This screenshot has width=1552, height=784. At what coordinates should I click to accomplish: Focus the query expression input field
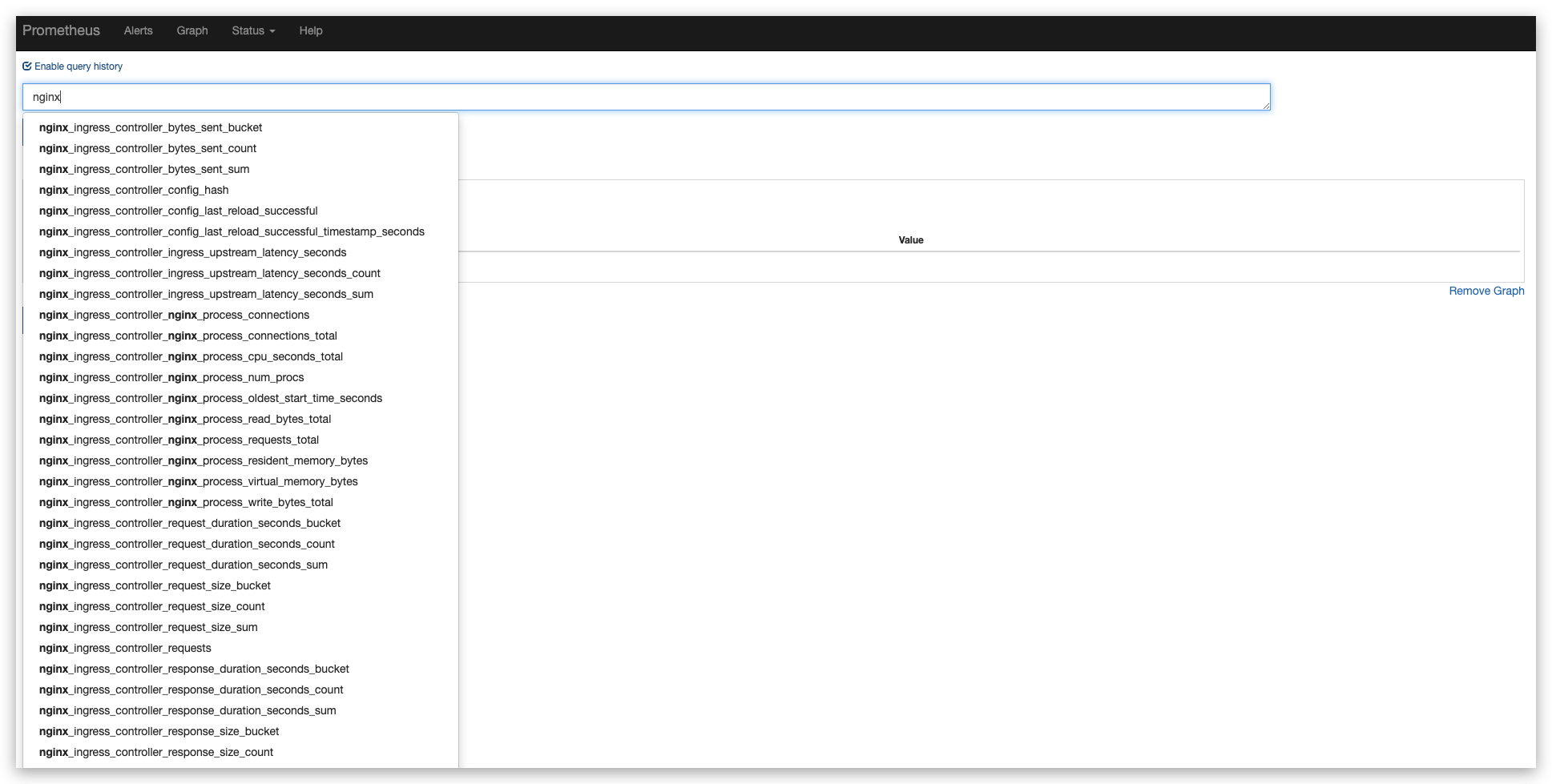pos(646,97)
